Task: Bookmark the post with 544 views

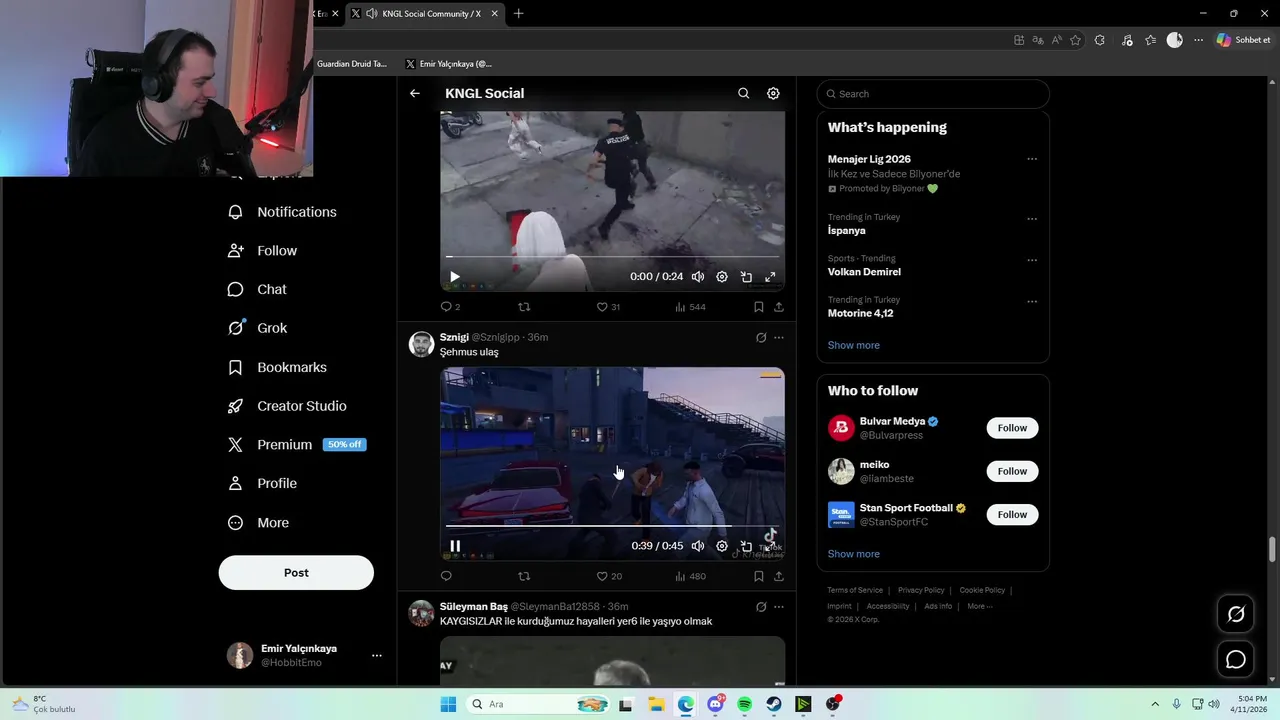Action: [759, 307]
